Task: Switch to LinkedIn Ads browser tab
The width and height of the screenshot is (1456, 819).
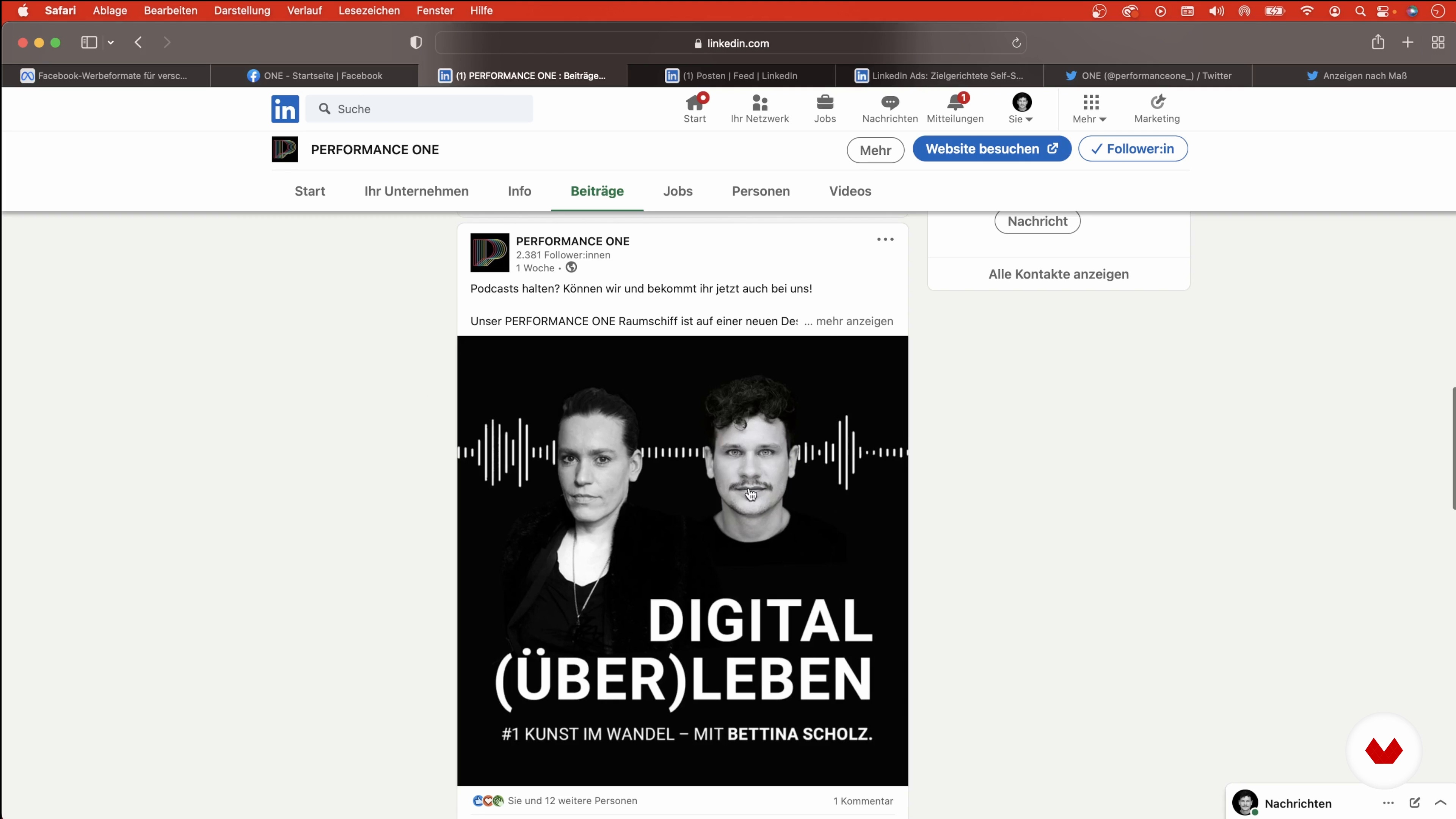Action: pos(940,76)
